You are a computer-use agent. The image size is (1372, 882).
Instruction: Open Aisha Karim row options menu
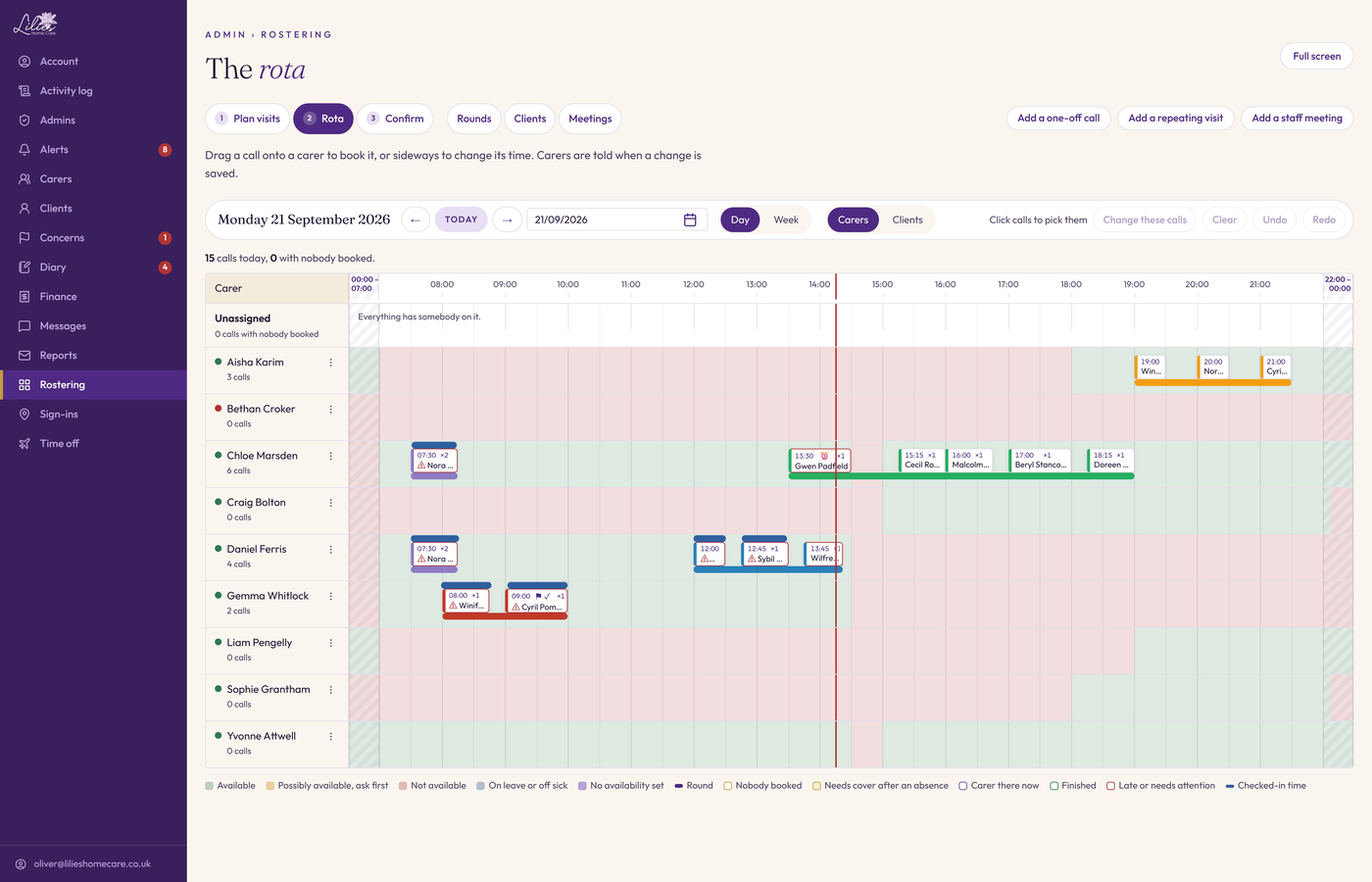[331, 363]
